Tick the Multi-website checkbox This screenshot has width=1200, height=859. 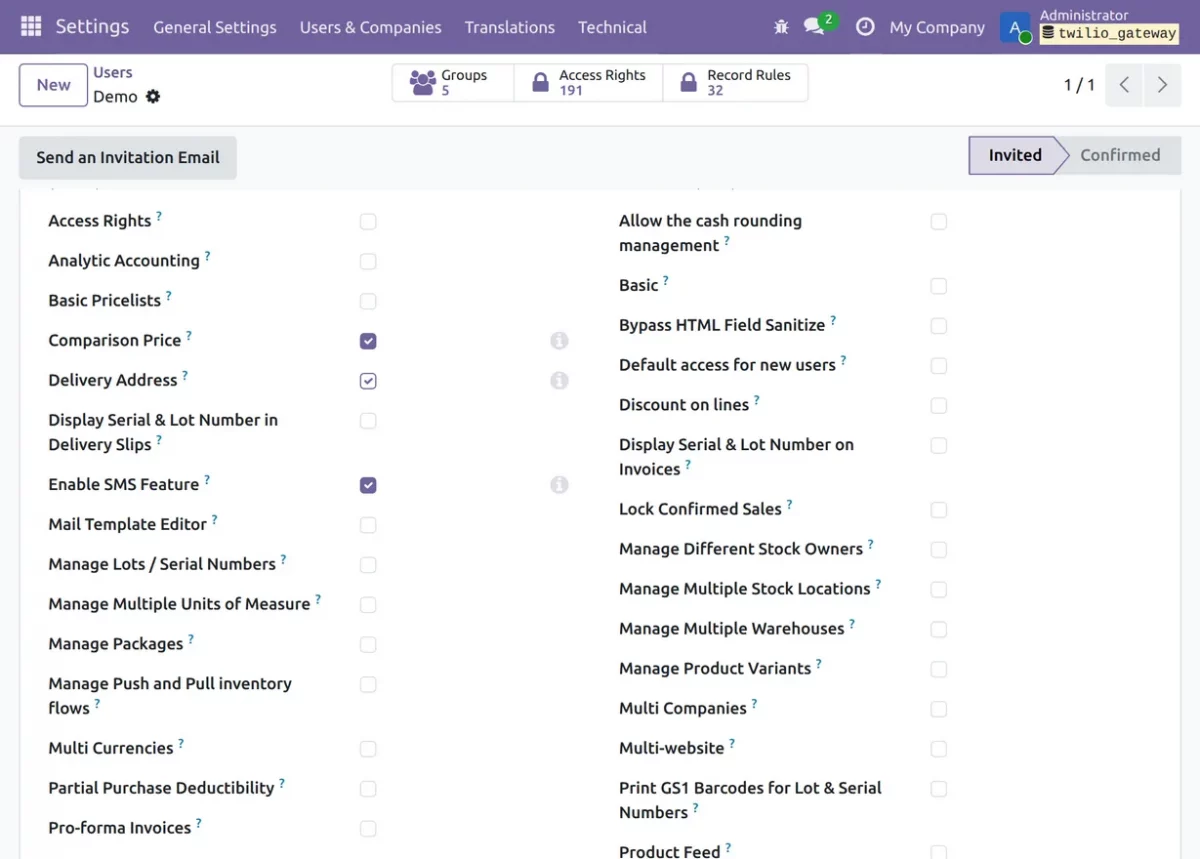938,749
